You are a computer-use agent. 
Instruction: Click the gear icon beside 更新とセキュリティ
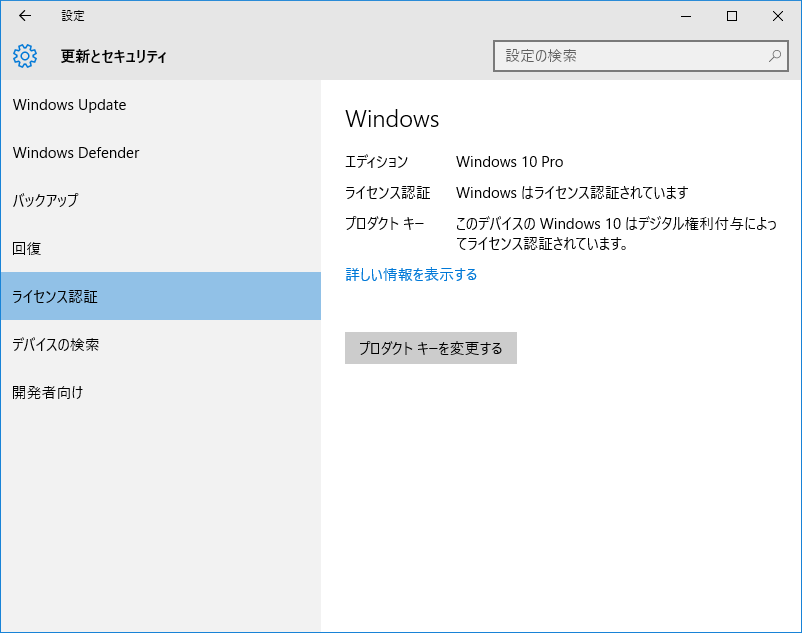click(x=25, y=56)
